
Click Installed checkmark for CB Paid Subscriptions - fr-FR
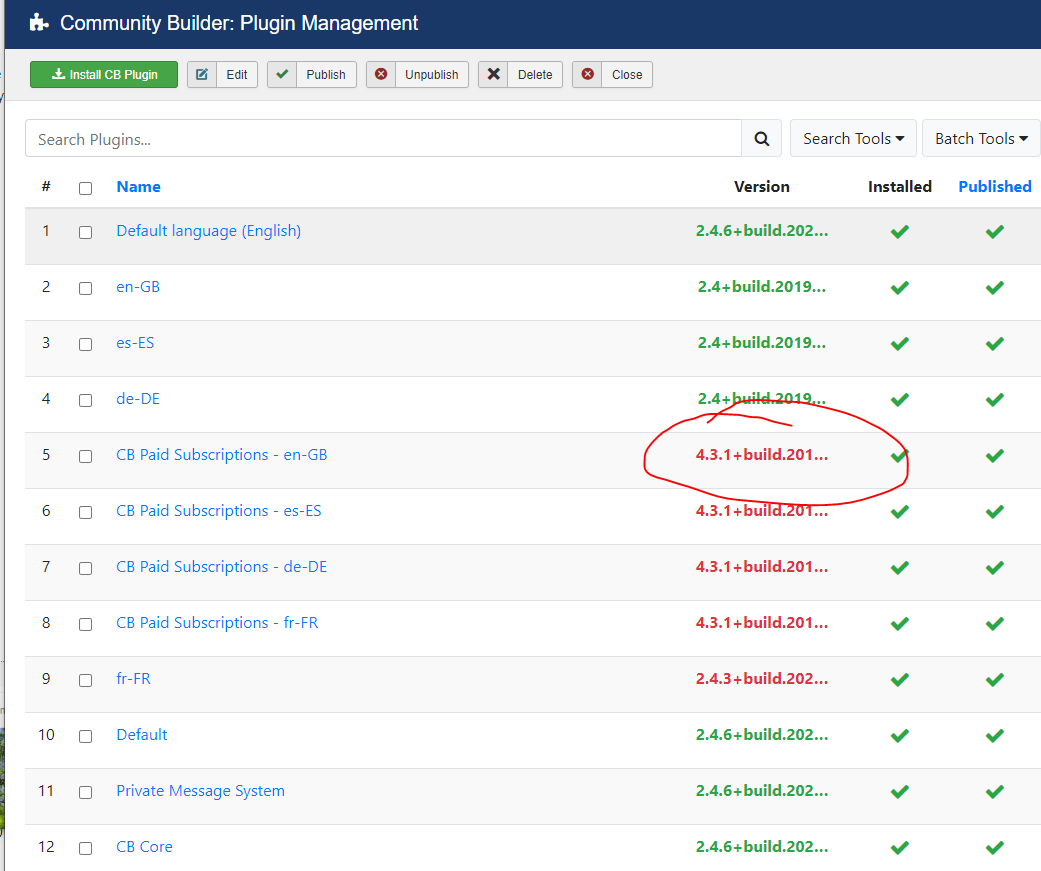click(x=900, y=623)
